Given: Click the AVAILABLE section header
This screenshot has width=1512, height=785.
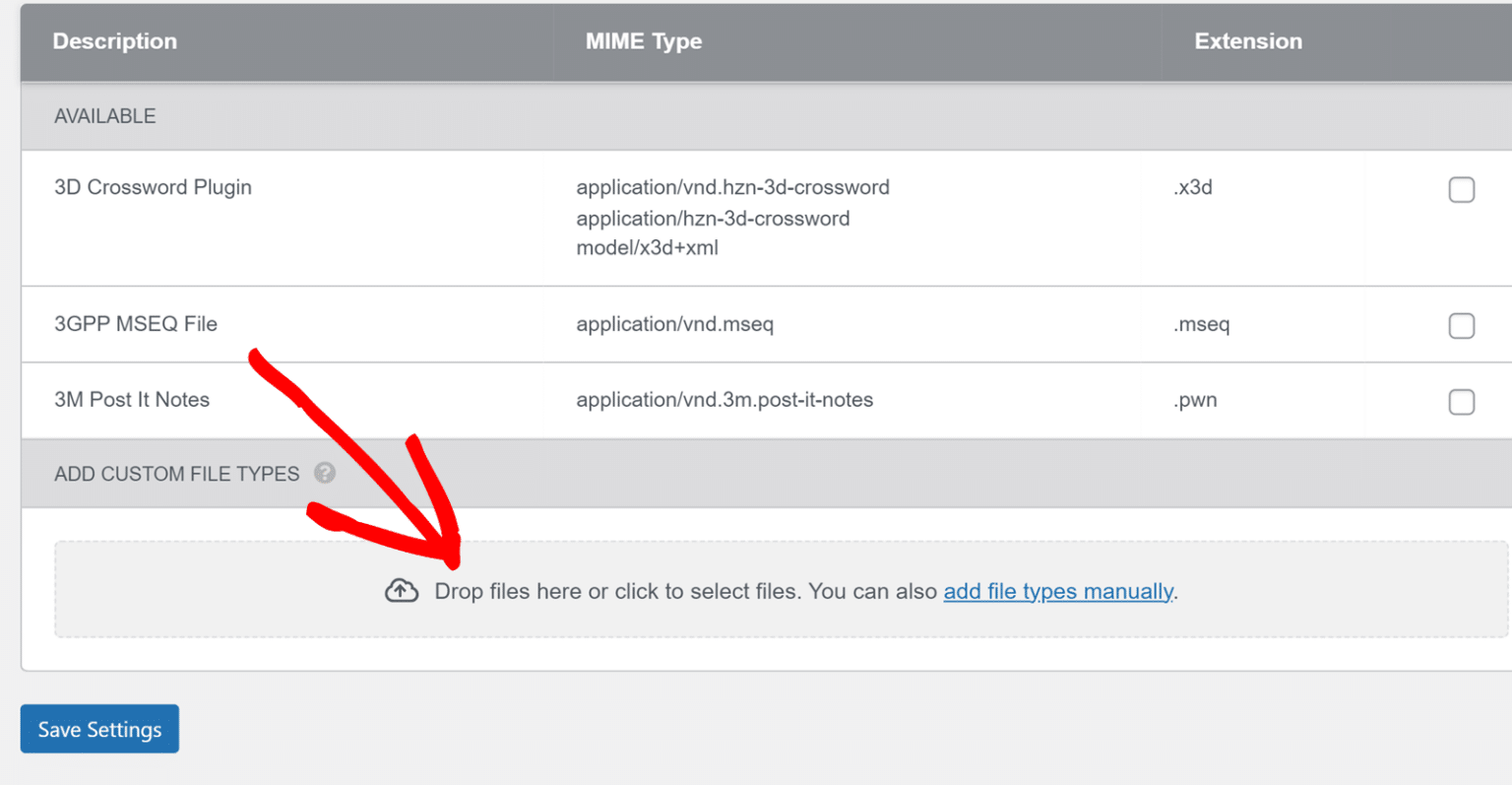Looking at the screenshot, I should click(105, 115).
